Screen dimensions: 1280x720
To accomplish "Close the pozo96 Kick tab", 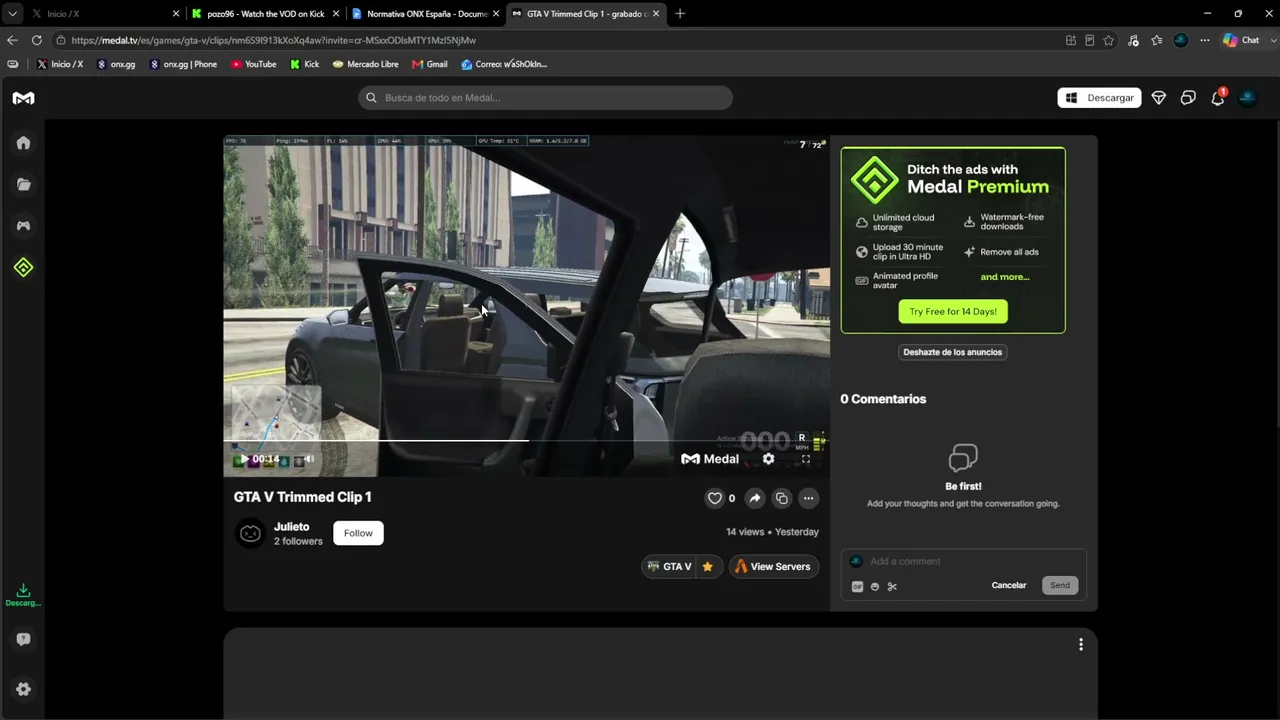I will tap(336, 14).
